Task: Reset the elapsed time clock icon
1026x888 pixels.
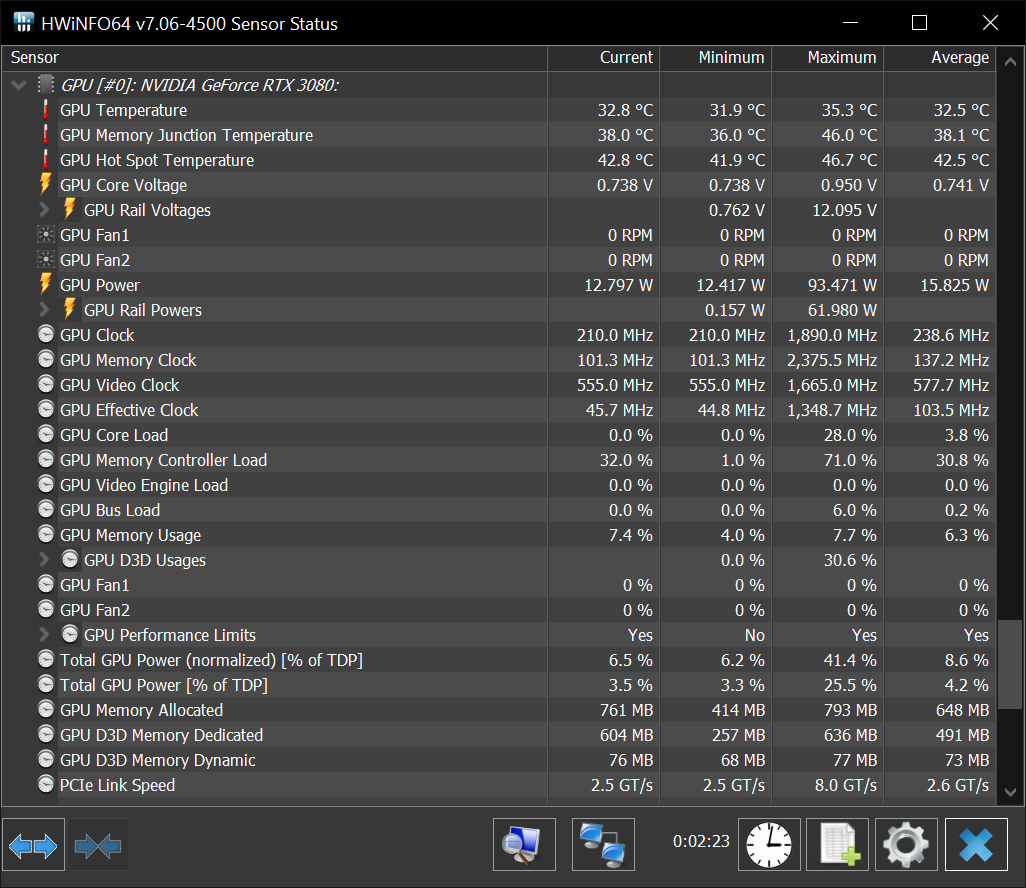Action: tap(769, 845)
